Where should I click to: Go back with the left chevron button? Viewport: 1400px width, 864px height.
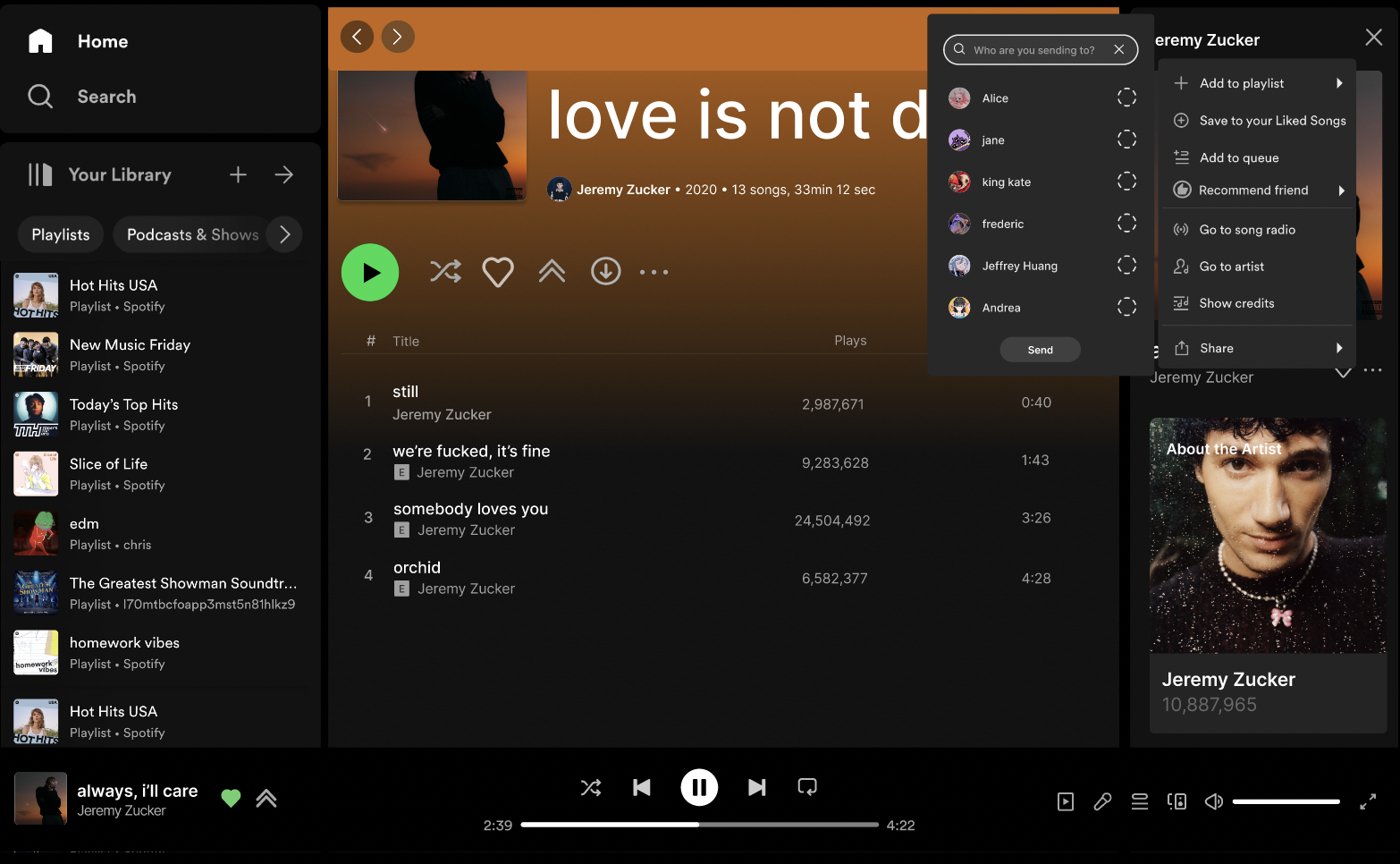click(357, 37)
